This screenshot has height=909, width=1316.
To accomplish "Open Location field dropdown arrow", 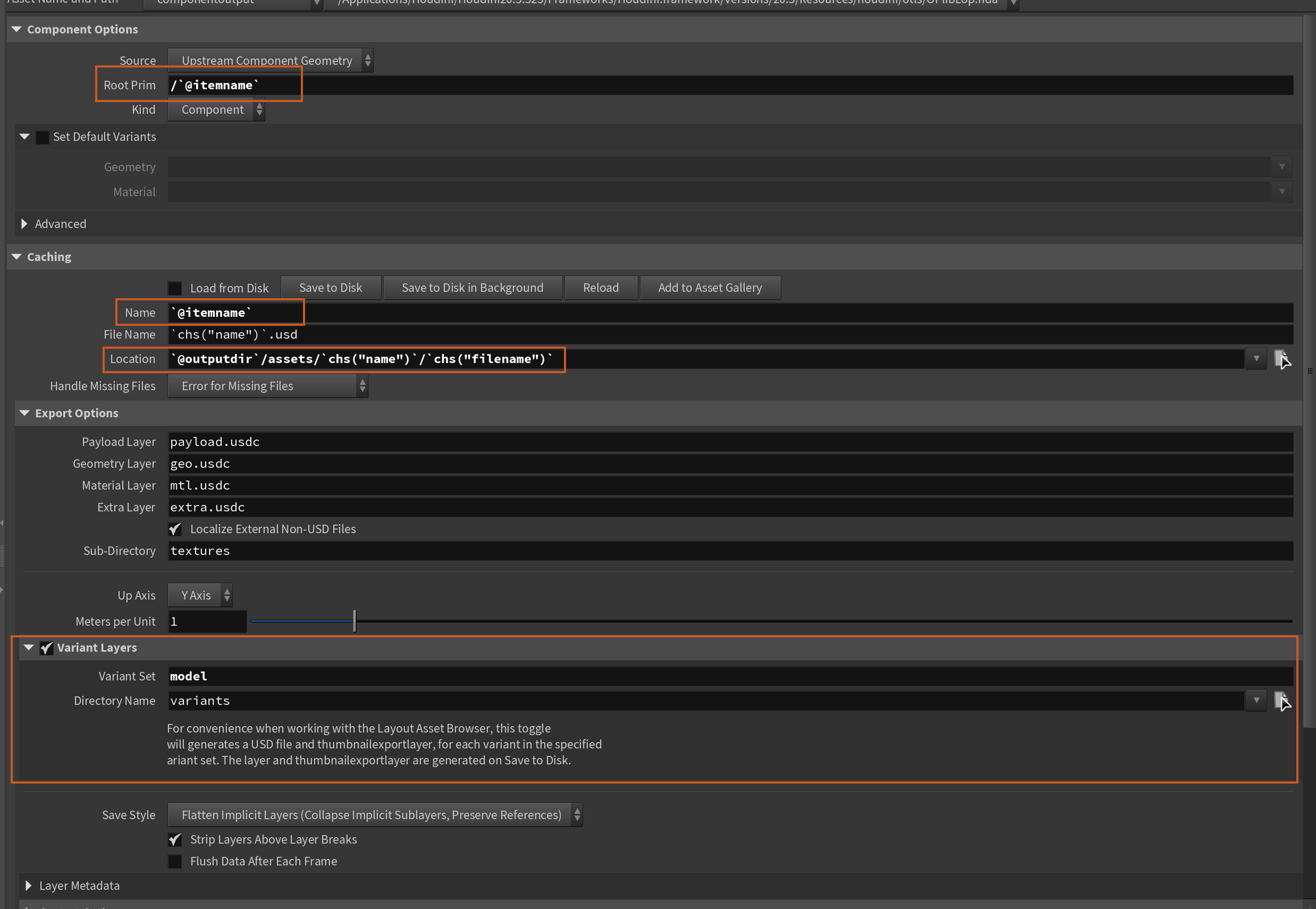I will click(1255, 359).
